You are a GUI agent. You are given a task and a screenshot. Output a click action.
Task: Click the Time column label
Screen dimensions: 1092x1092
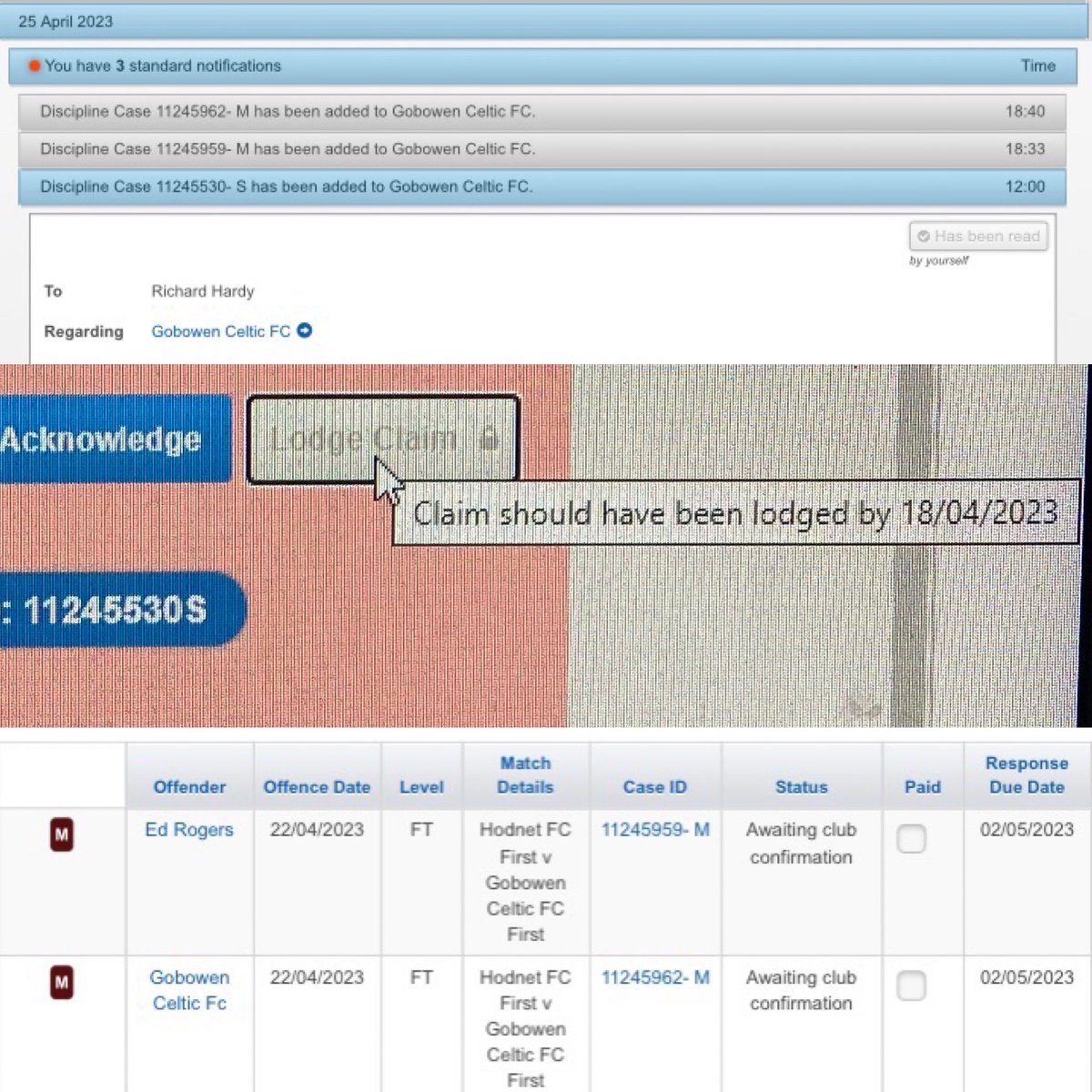[1037, 66]
